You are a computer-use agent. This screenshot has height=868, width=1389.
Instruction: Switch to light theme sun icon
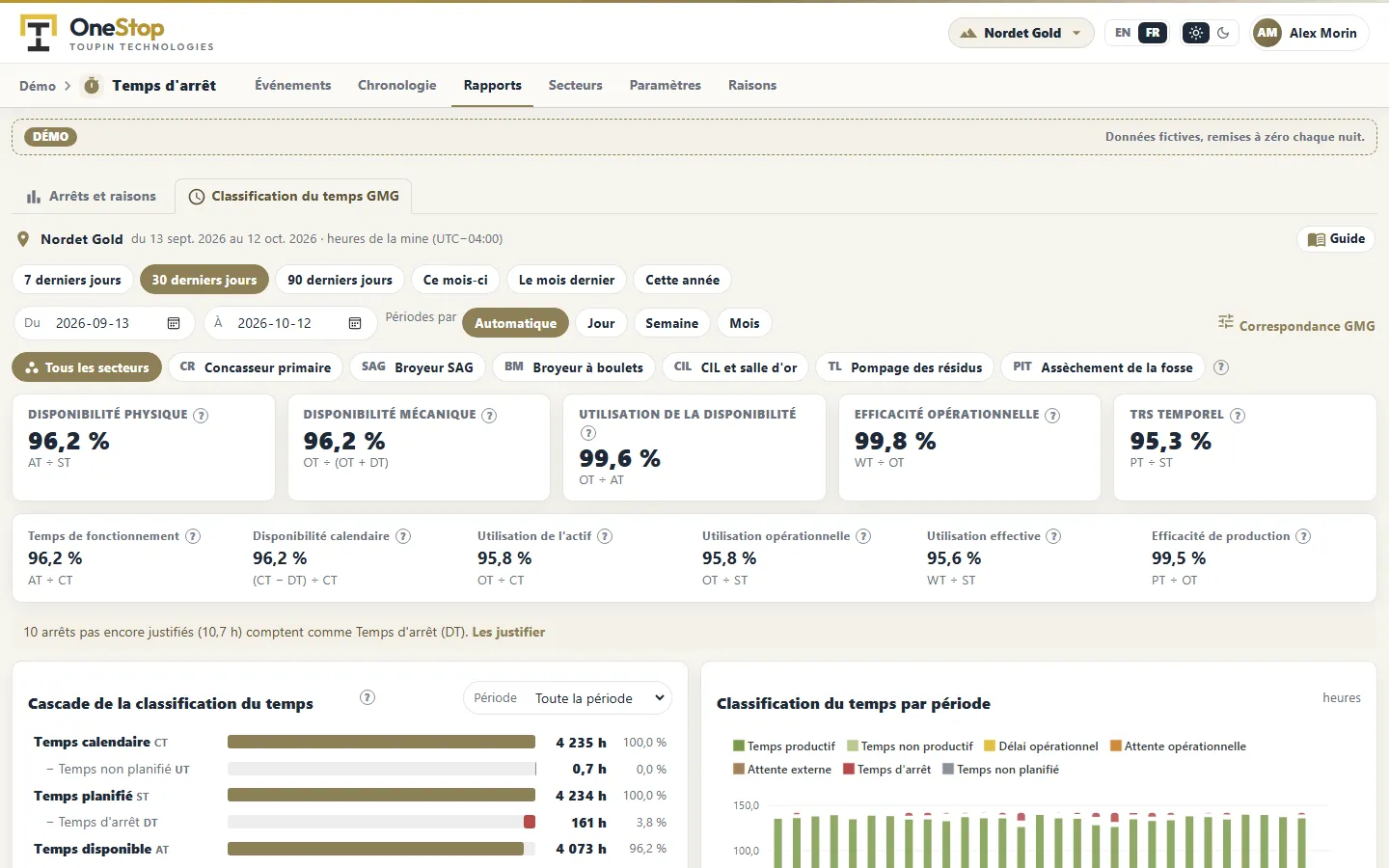coord(1196,33)
